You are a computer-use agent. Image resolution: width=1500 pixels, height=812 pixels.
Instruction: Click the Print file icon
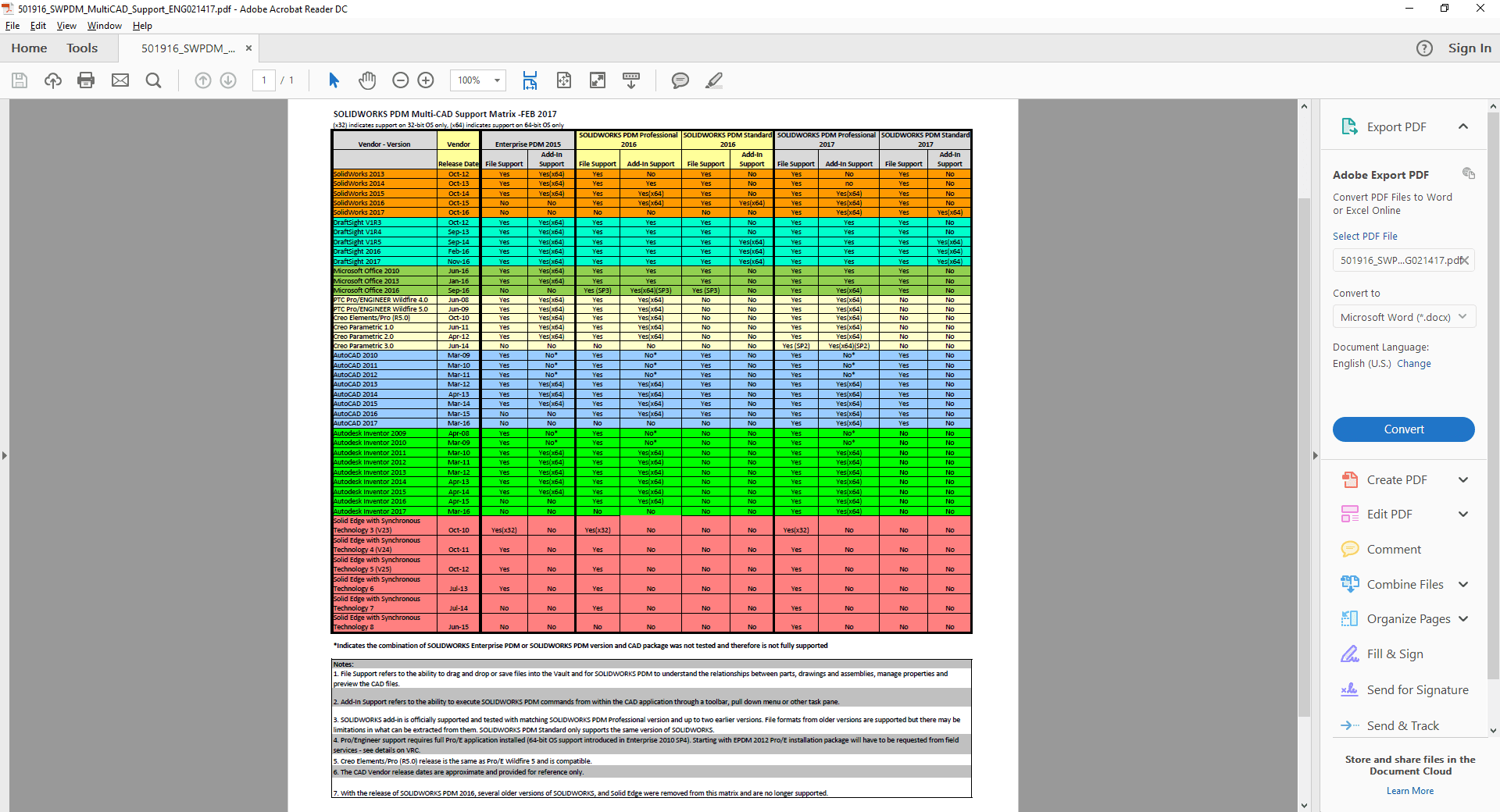point(86,80)
